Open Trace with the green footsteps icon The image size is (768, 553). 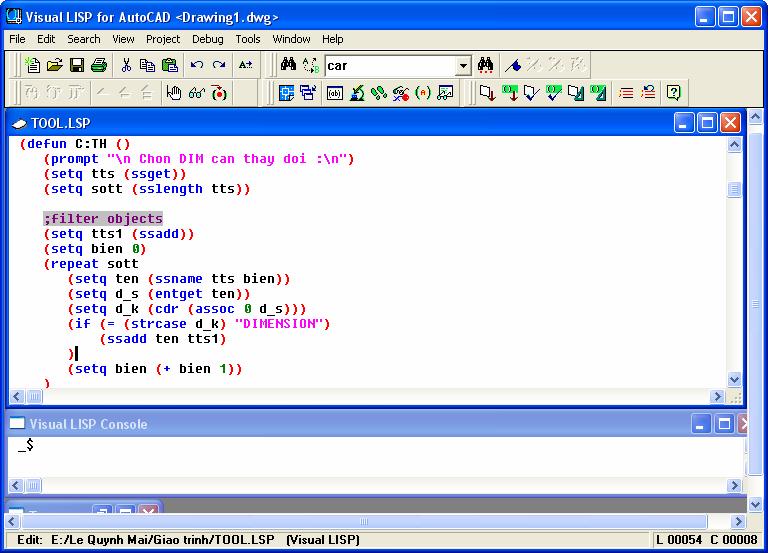point(379,93)
